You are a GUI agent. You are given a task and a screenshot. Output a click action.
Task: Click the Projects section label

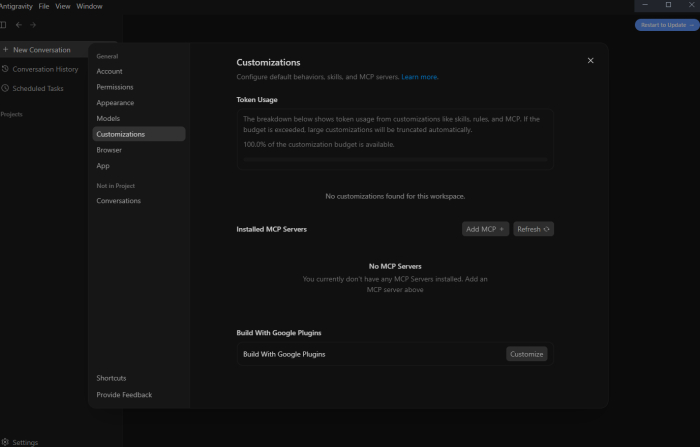pyautogui.click(x=11, y=114)
